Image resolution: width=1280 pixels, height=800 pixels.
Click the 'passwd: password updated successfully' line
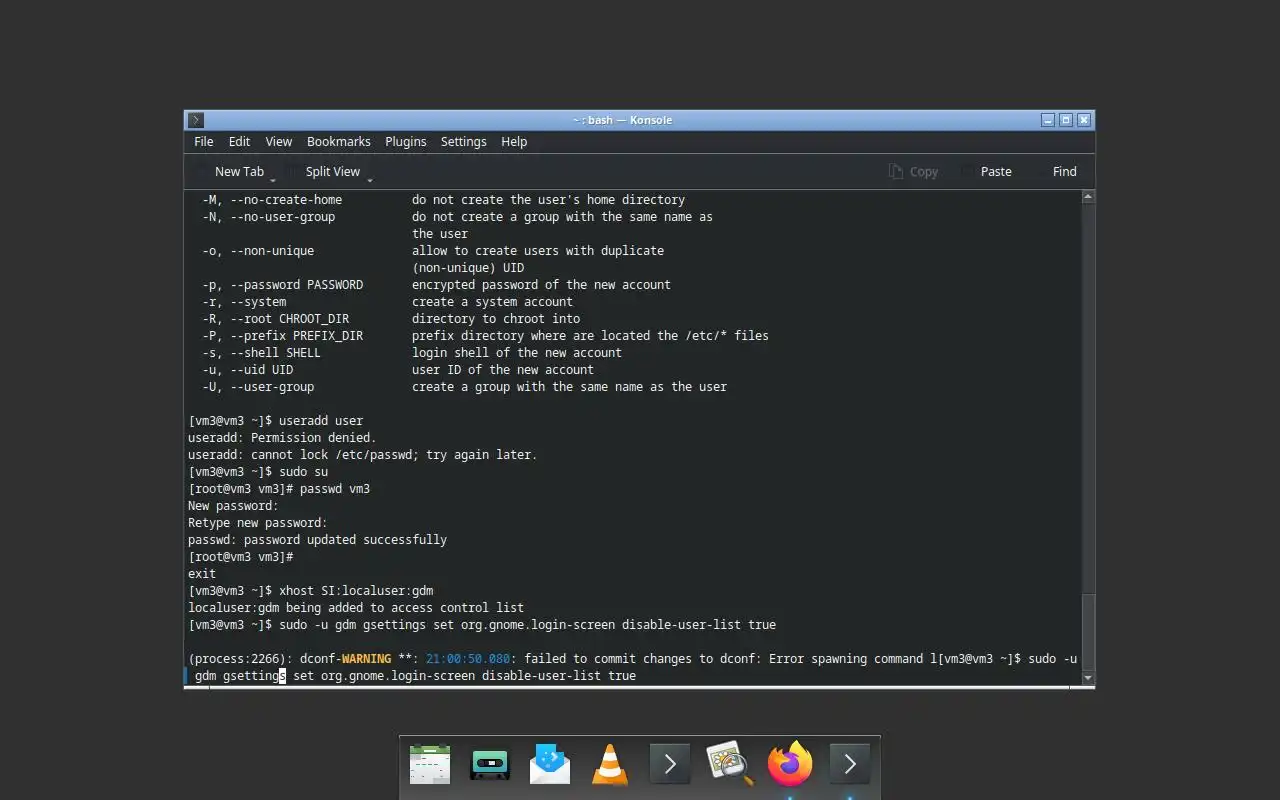[317, 540]
